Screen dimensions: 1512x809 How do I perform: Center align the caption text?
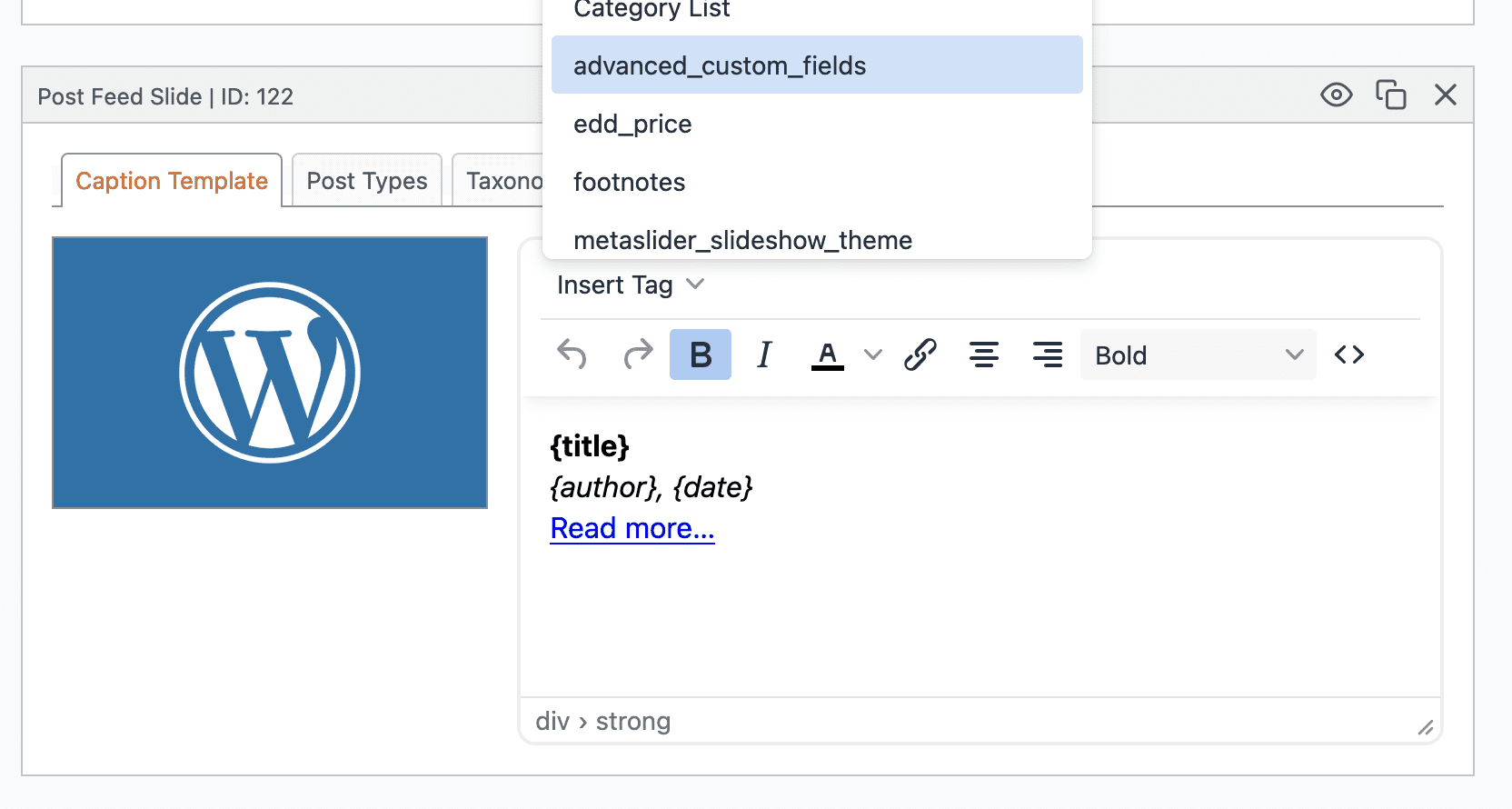point(983,355)
